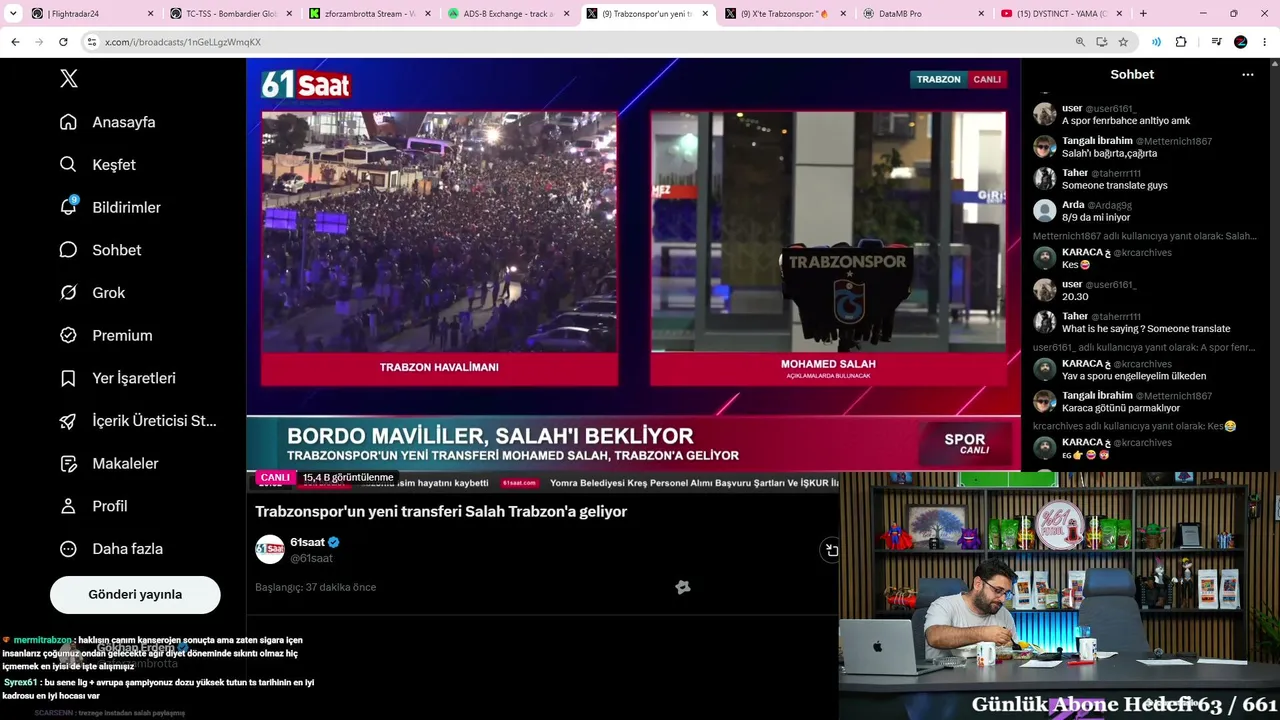
Task: Open the Sohbet chat bubble icon in sidebar
Action: pos(68,250)
